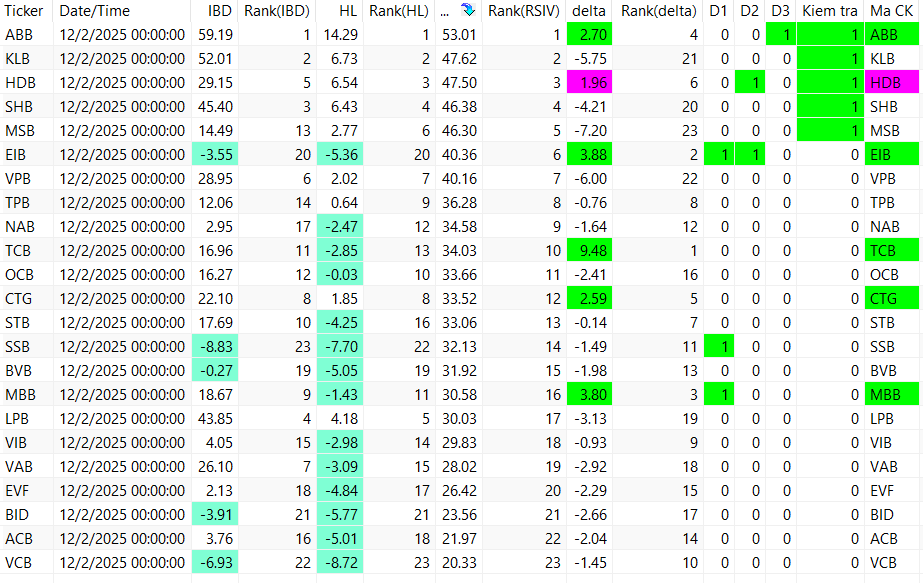Select TCB in the Ticker column

point(18,251)
